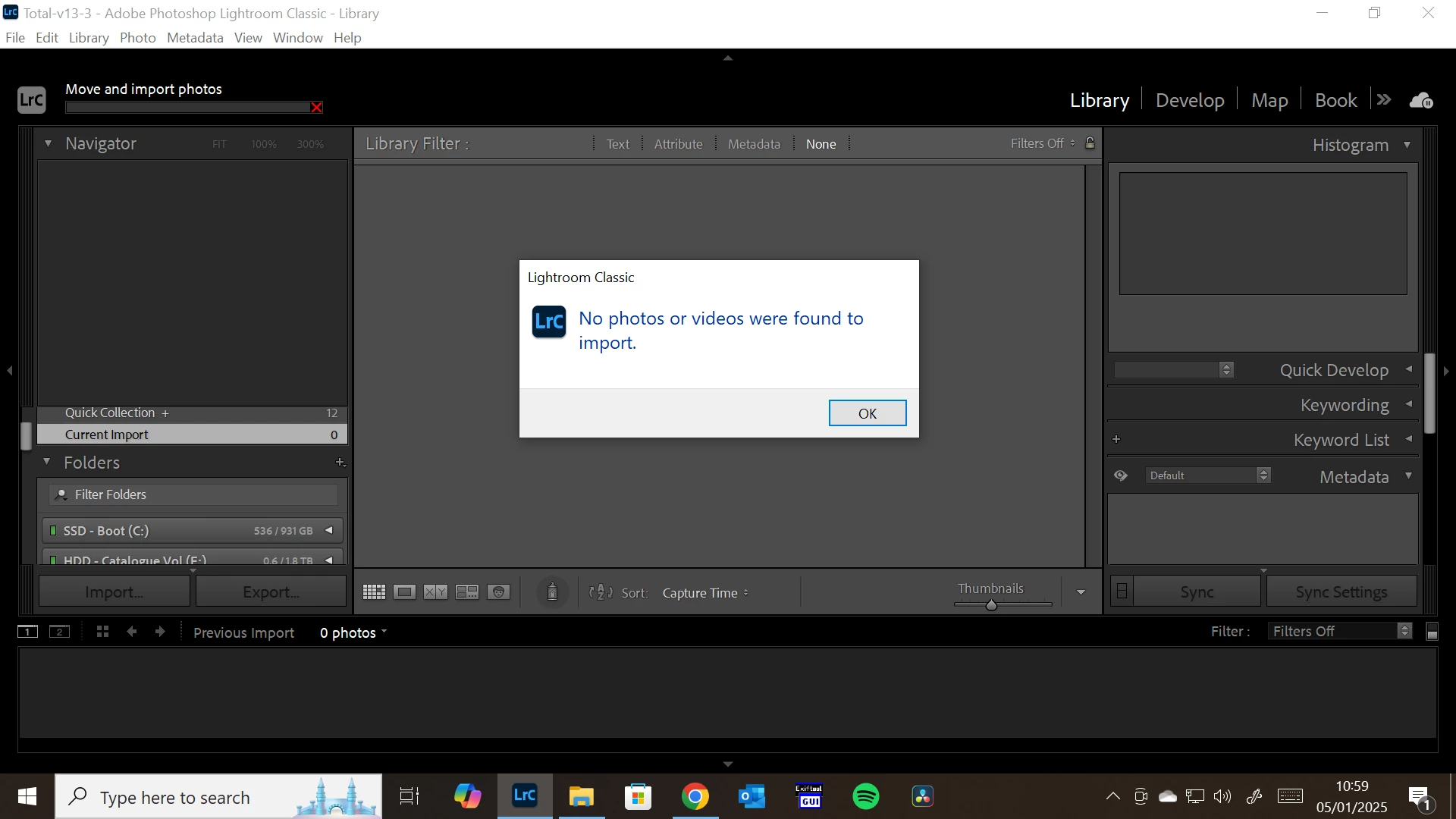The image size is (1456, 819).
Task: Open People view face icon
Action: click(499, 592)
